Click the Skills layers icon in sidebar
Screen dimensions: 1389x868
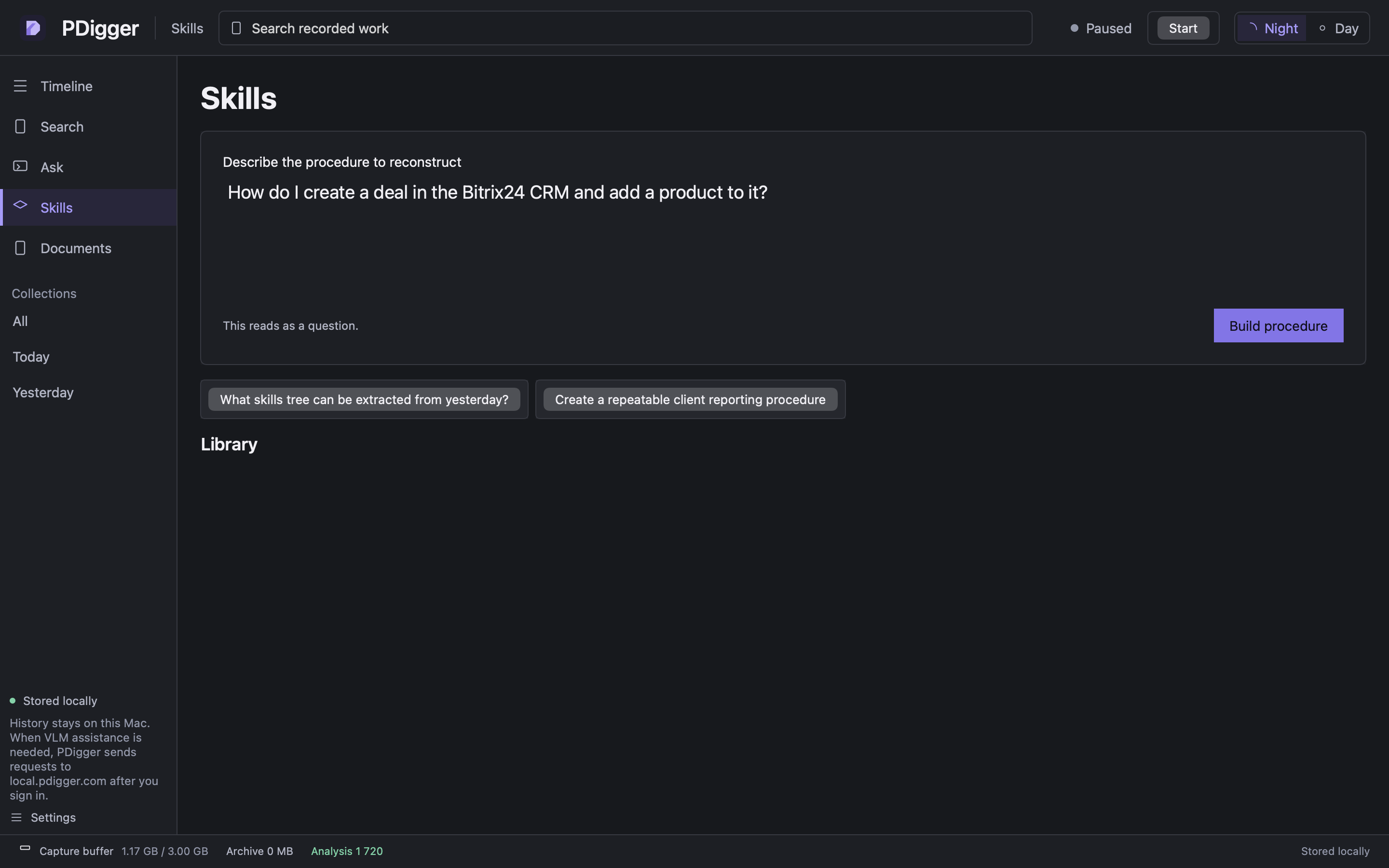(20, 205)
